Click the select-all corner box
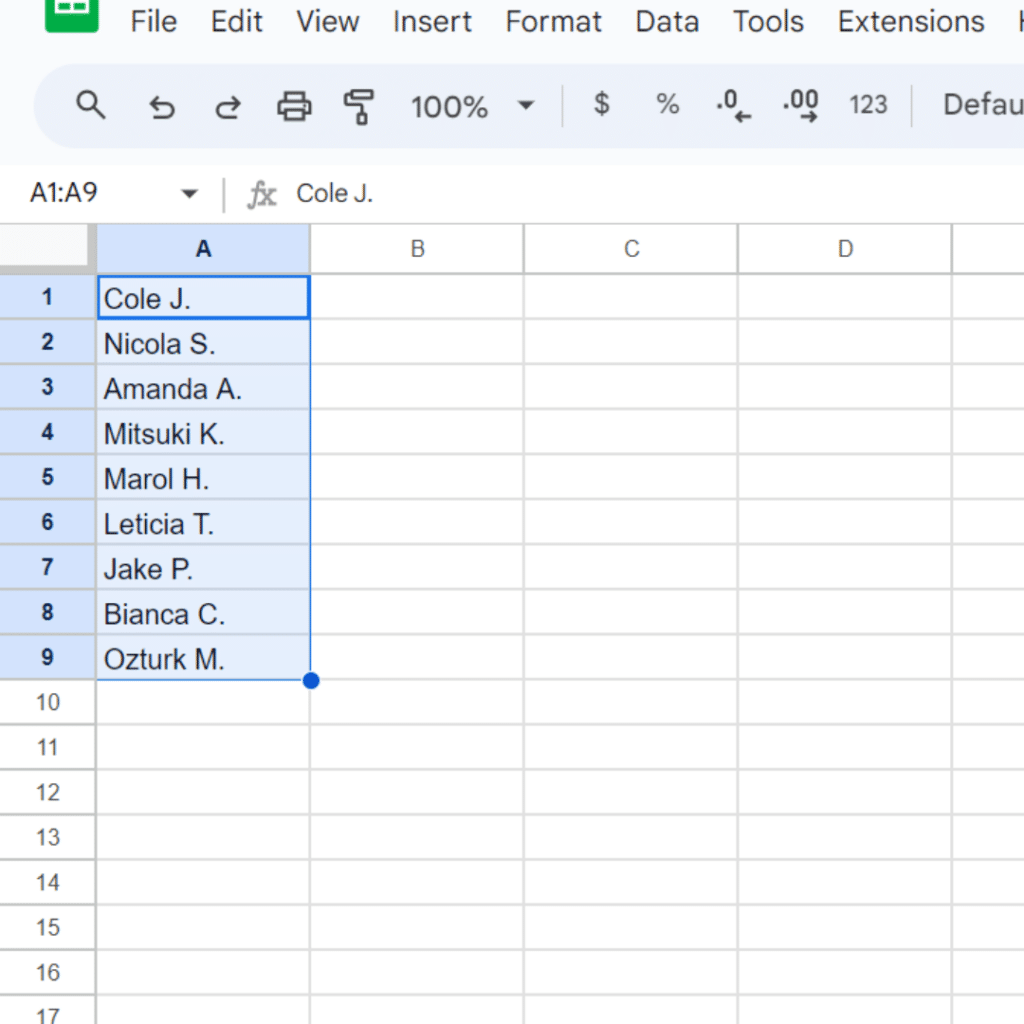The image size is (1024, 1024). (x=45, y=247)
